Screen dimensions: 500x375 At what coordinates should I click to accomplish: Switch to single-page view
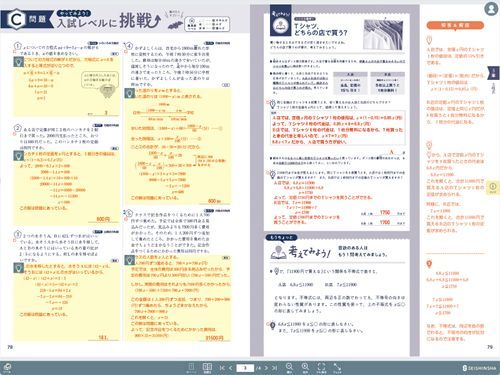(191, 367)
